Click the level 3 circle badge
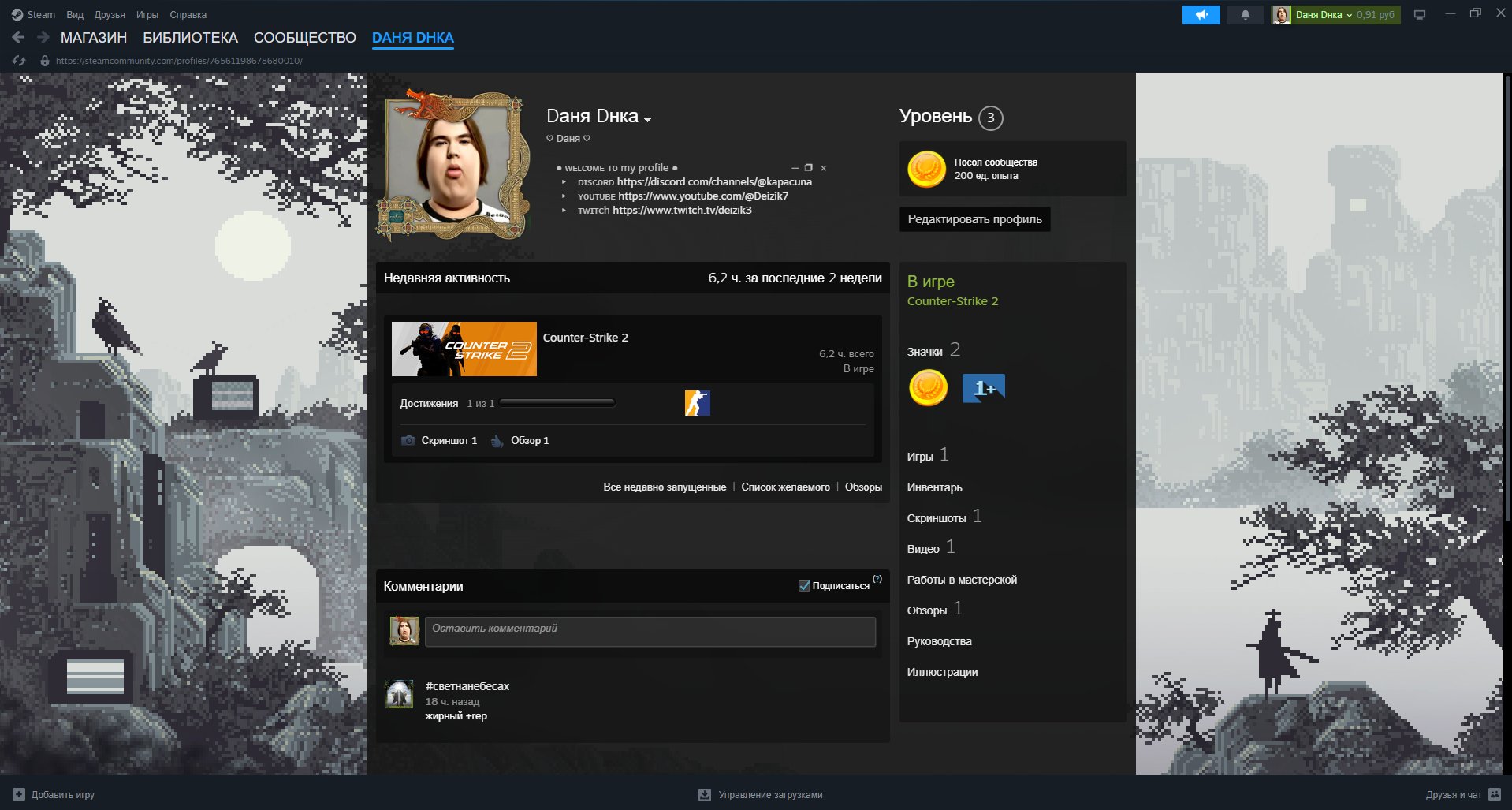 (x=990, y=118)
